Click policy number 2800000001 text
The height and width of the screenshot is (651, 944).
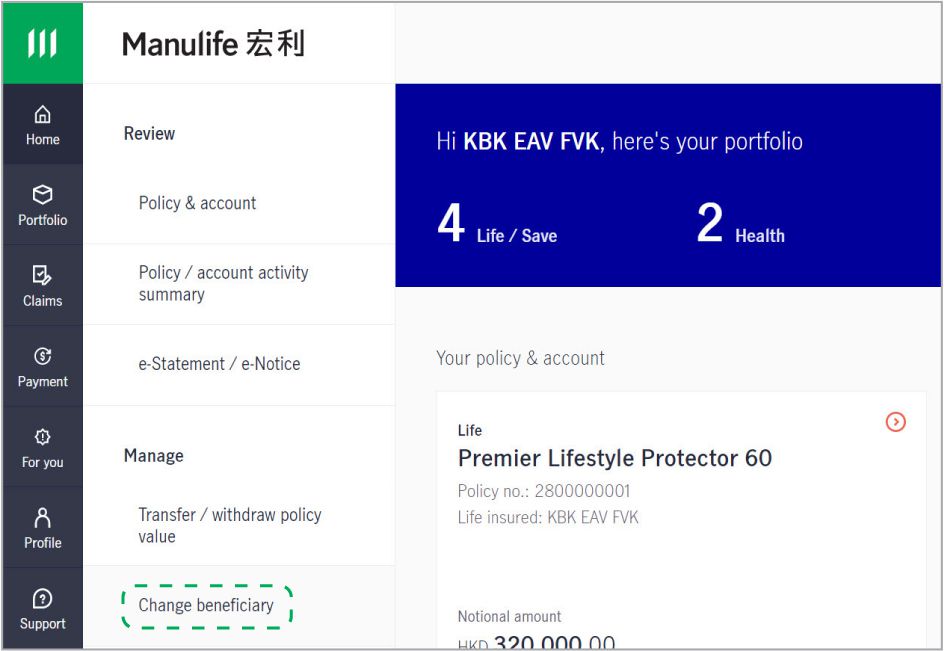[x=544, y=491]
